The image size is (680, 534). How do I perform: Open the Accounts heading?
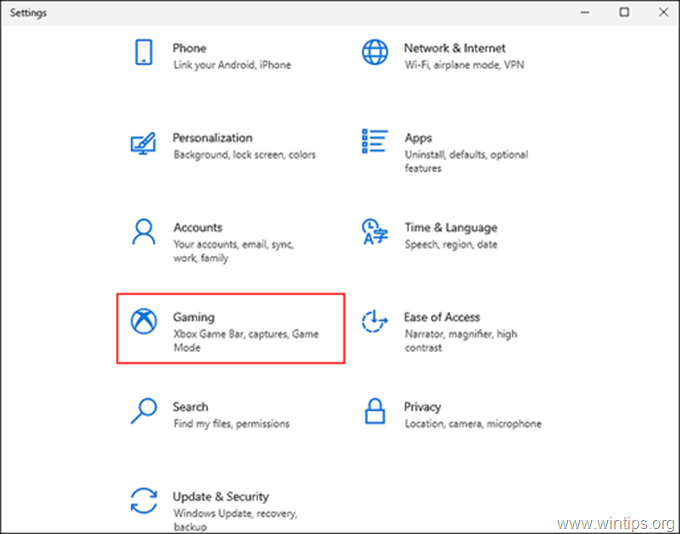198,227
